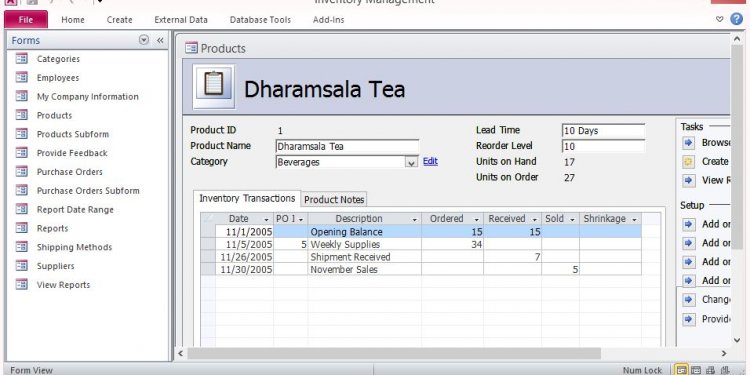Switch to the Add-Ins ribbon tab
This screenshot has height=375, width=750.
329,20
